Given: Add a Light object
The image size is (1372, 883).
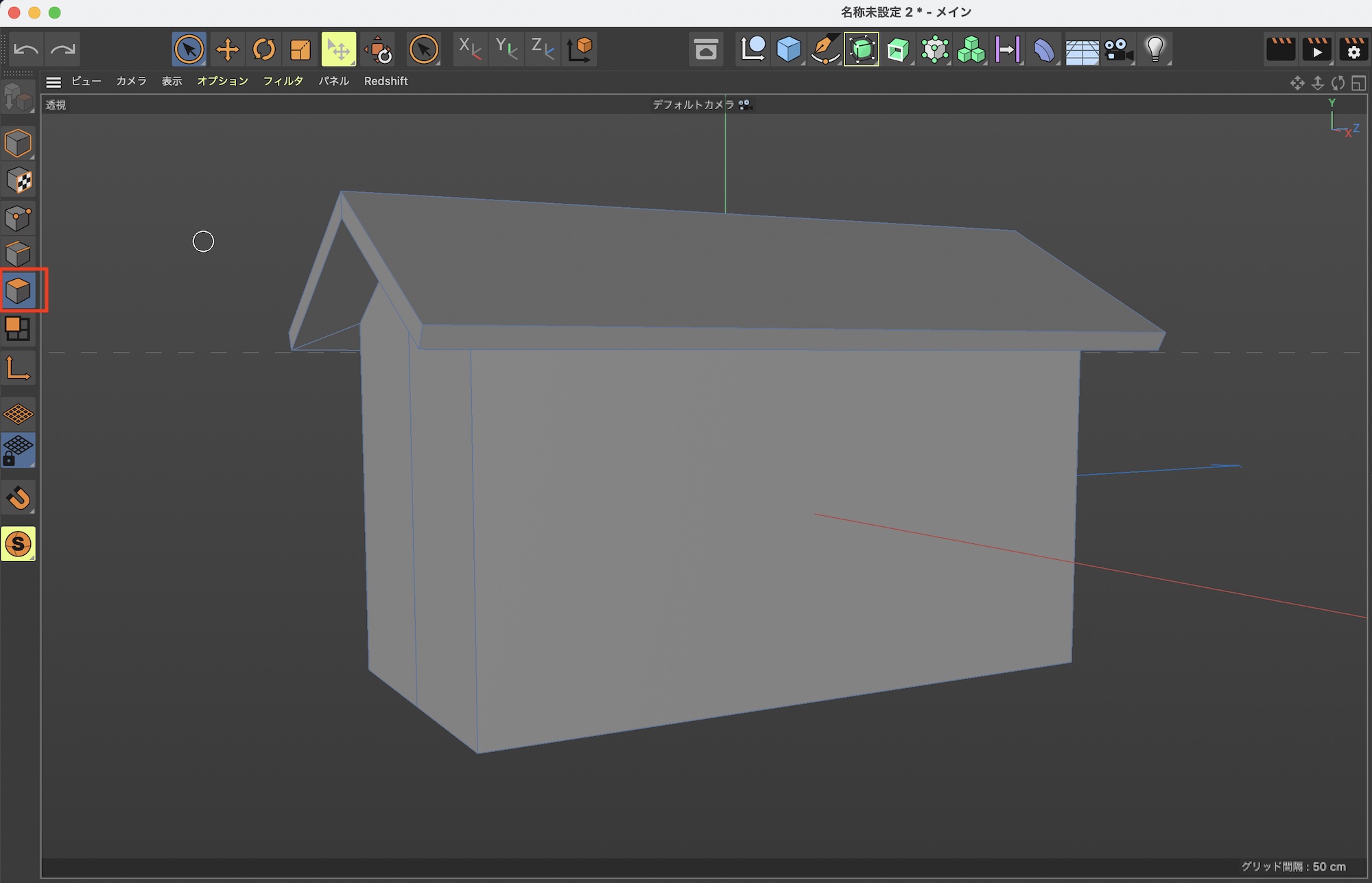Looking at the screenshot, I should tap(1155, 49).
